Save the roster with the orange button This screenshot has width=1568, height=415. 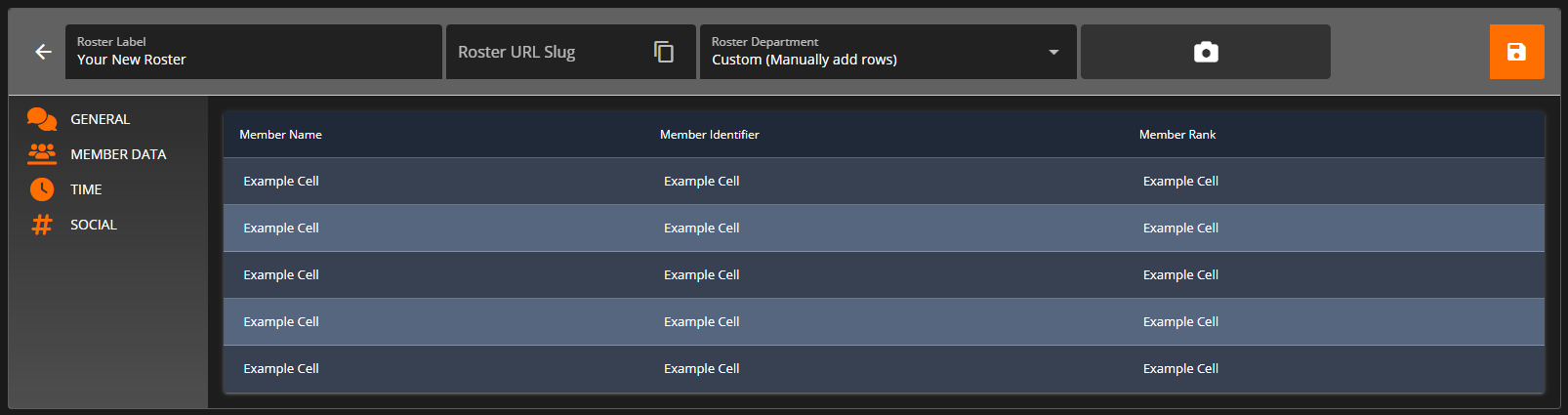[x=1516, y=52]
